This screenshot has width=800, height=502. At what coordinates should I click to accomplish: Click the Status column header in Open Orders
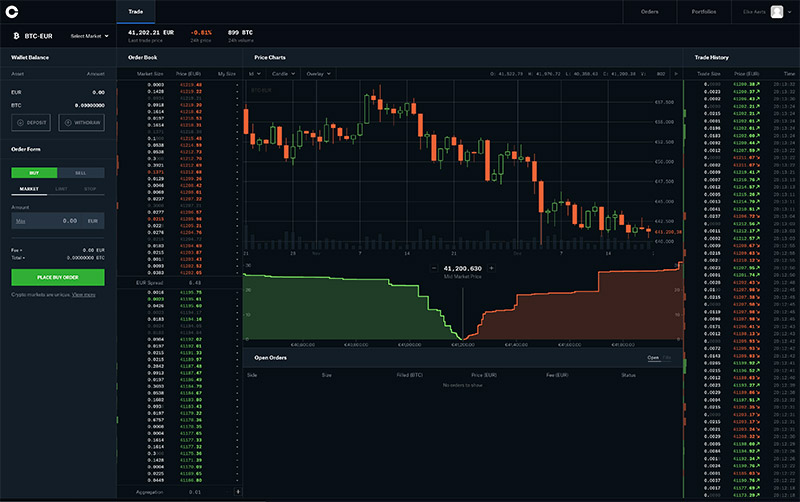click(x=629, y=375)
